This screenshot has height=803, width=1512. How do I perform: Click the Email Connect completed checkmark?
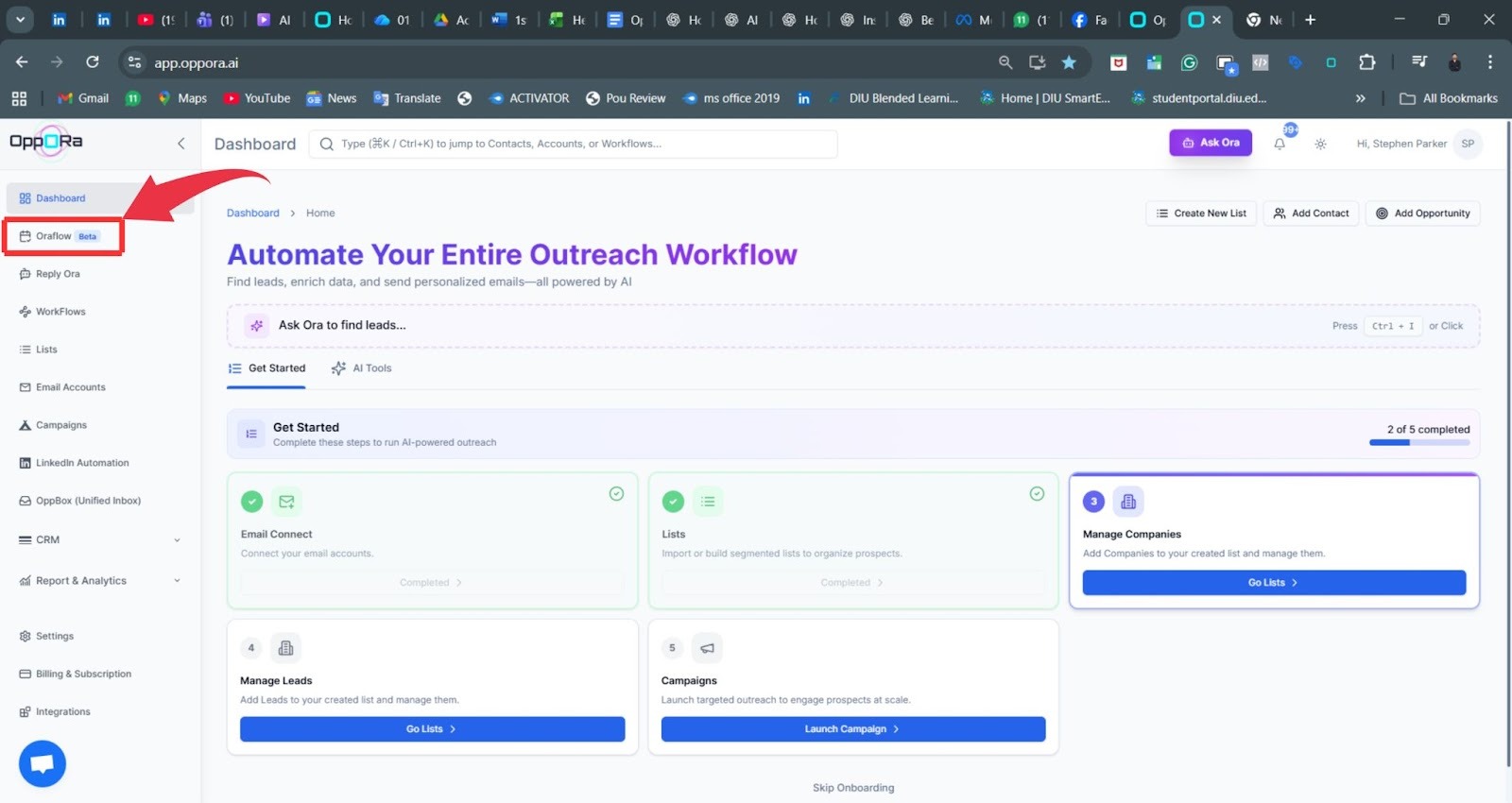pos(616,494)
